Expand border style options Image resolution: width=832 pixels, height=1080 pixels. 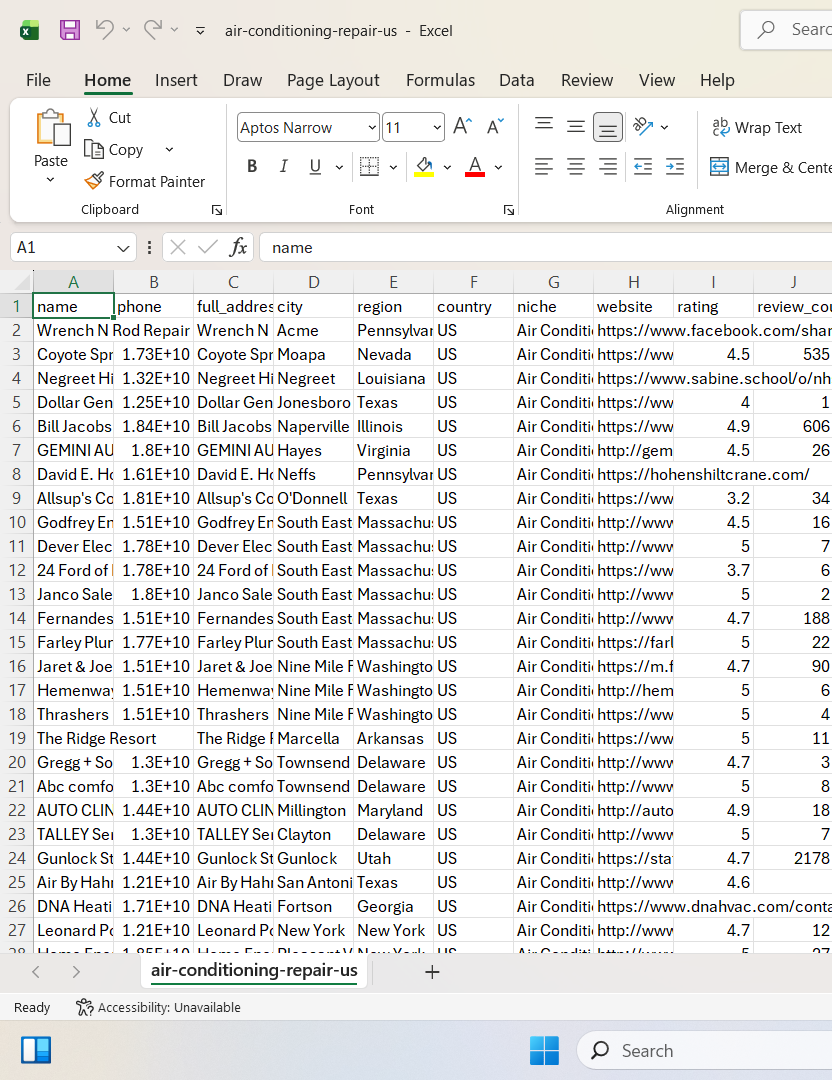pyautogui.click(x=393, y=167)
